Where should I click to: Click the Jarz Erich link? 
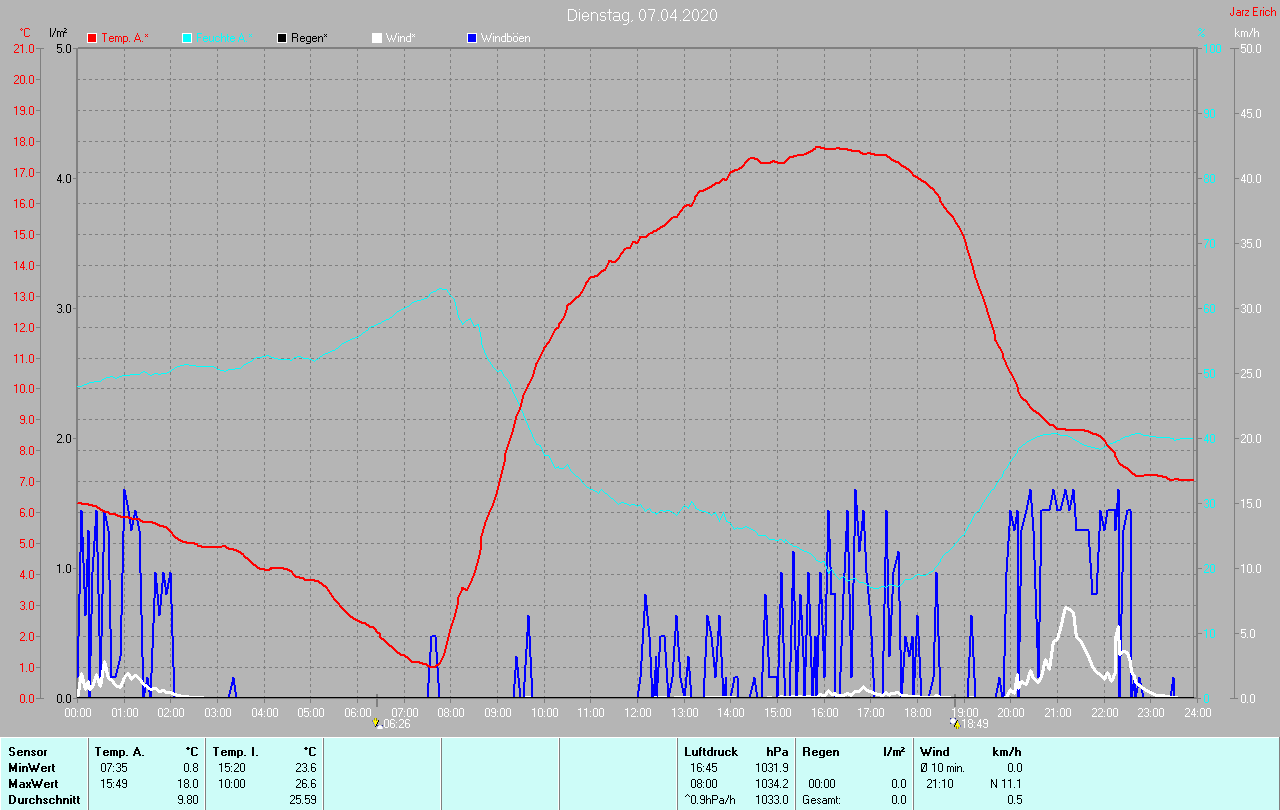pyautogui.click(x=1252, y=12)
